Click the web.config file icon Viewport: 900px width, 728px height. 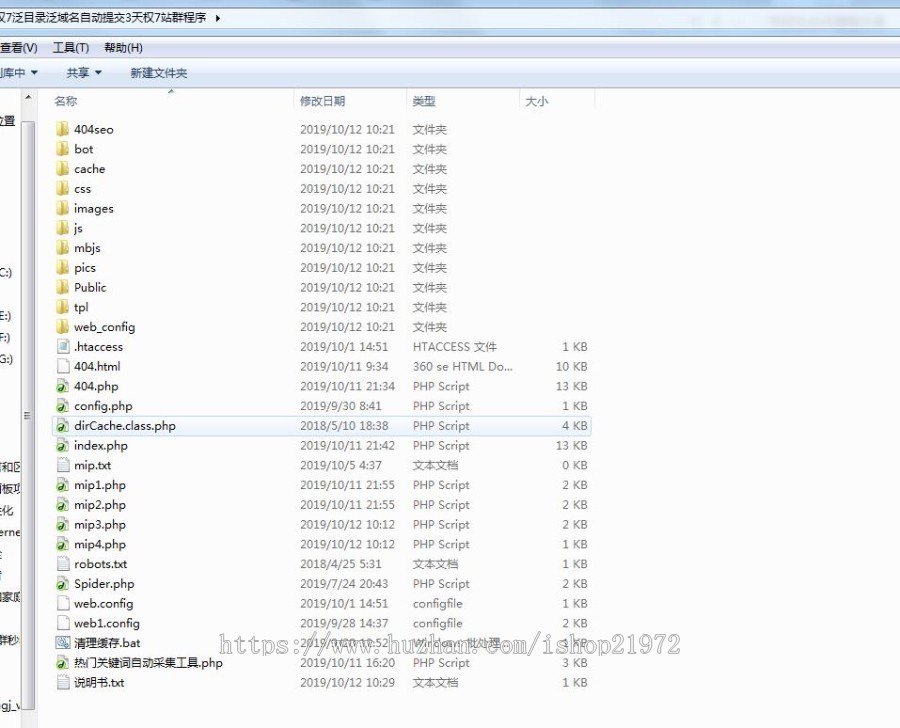click(63, 603)
